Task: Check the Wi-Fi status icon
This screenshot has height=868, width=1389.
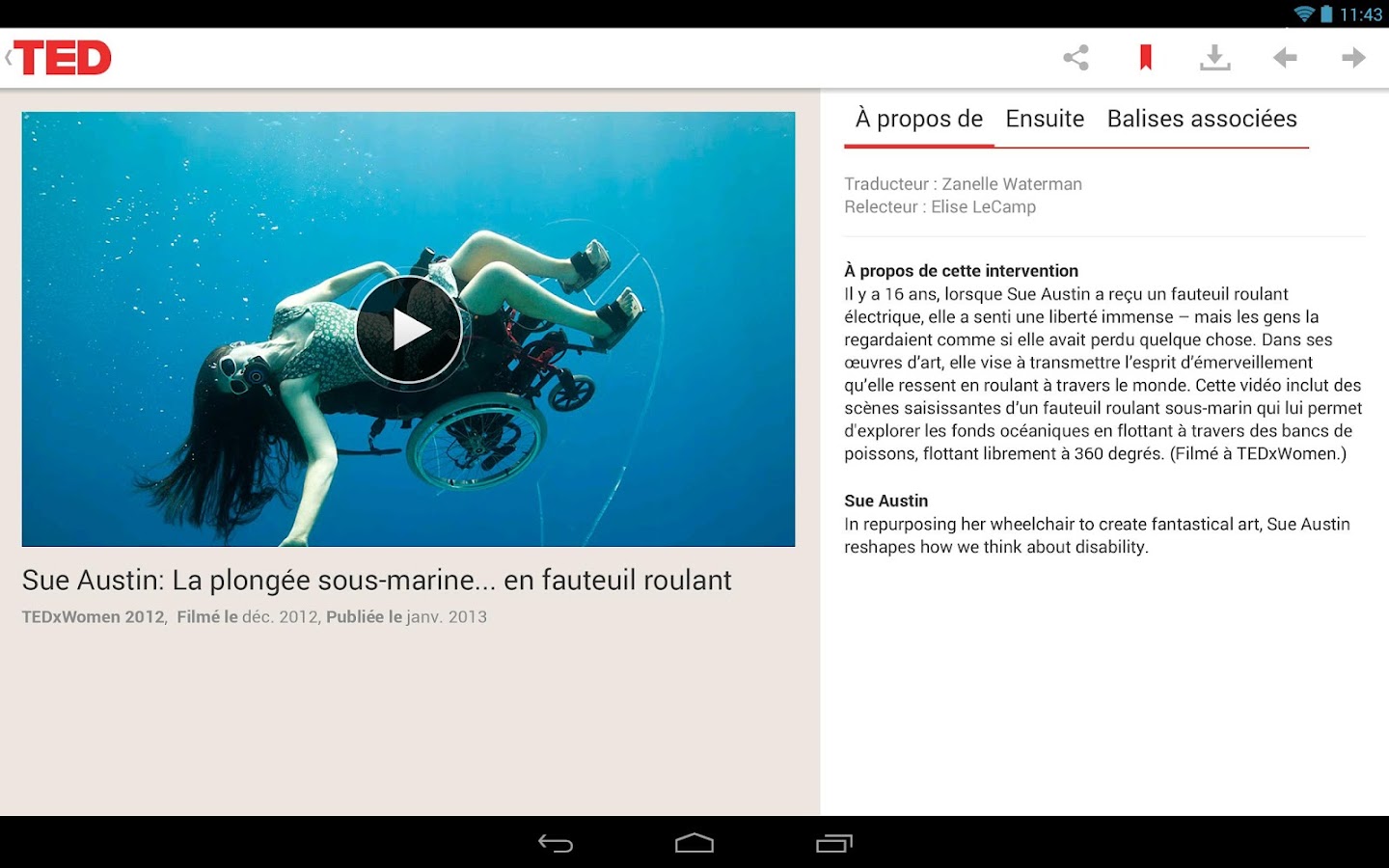Action: [1305, 14]
